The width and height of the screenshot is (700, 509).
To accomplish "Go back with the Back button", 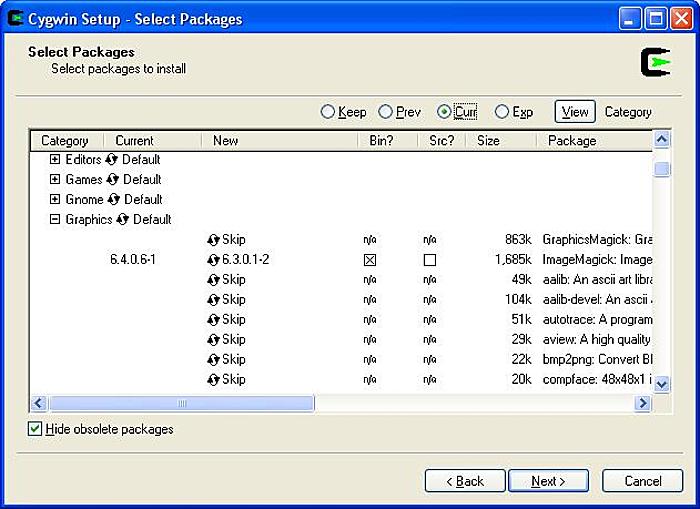I will [x=465, y=481].
